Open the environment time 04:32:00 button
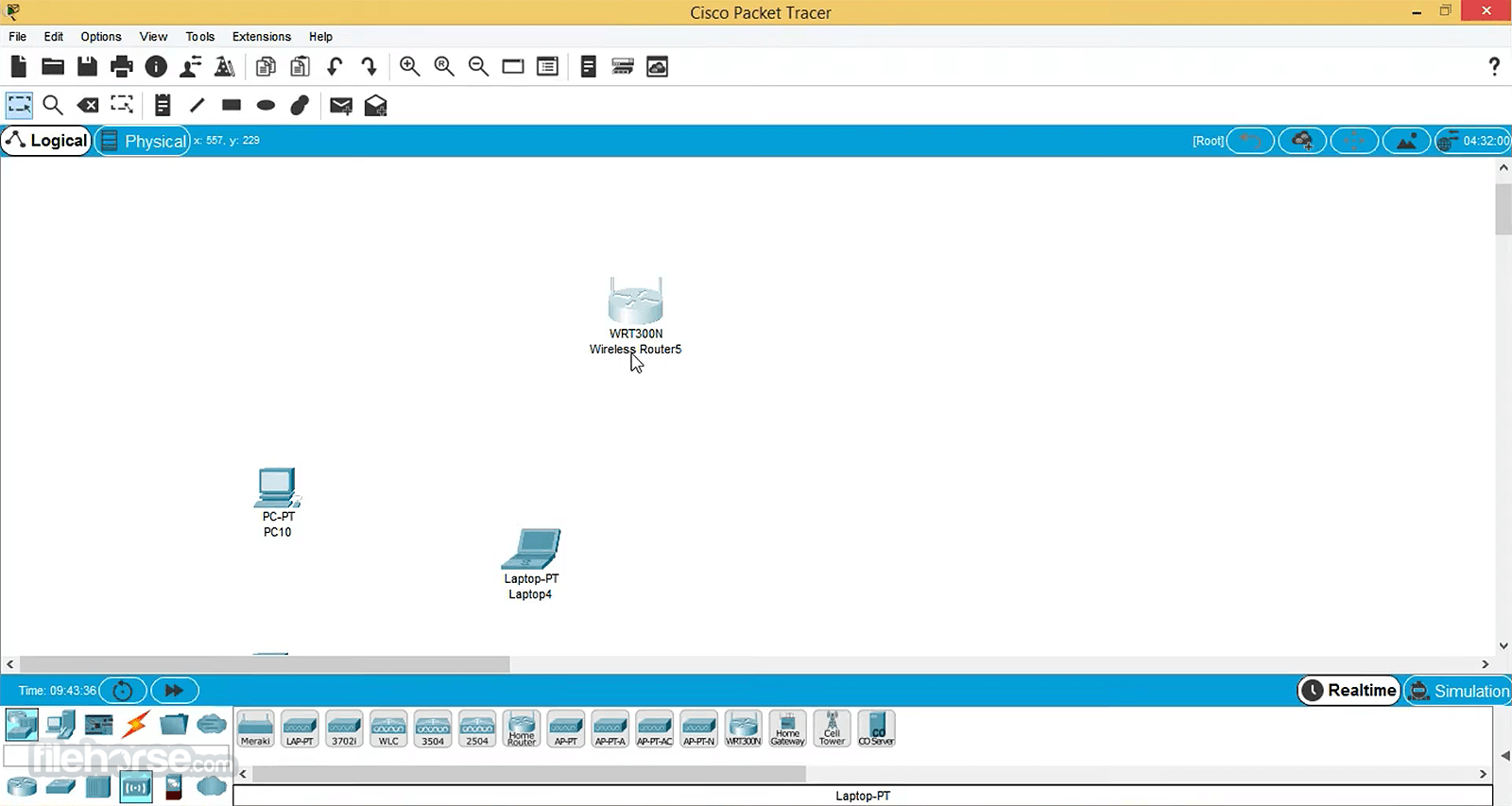Screen dimensions: 1512x806 (1472, 141)
